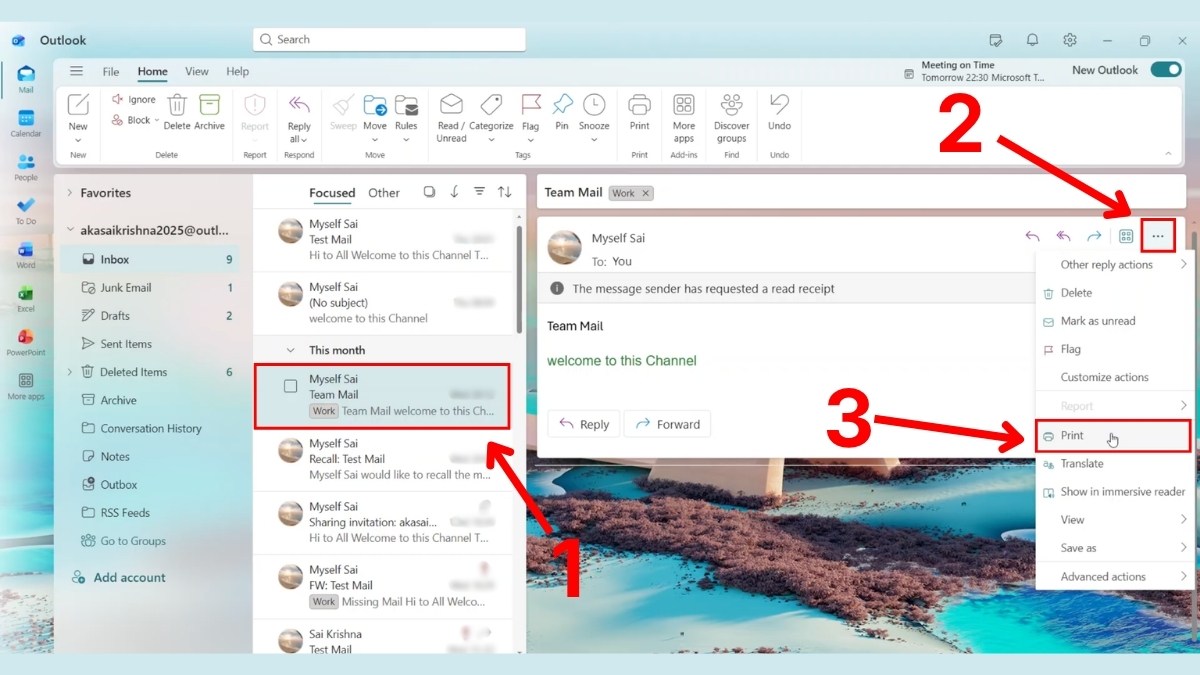
Task: Click the Move folder ribbon icon
Action: point(375,104)
